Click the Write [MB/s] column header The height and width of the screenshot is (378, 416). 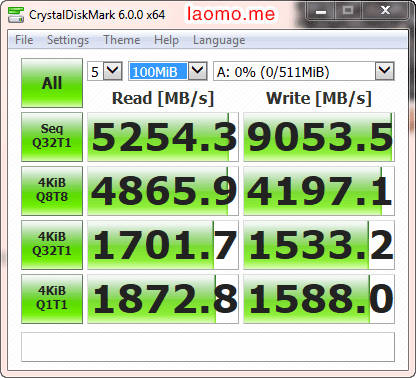(x=319, y=98)
